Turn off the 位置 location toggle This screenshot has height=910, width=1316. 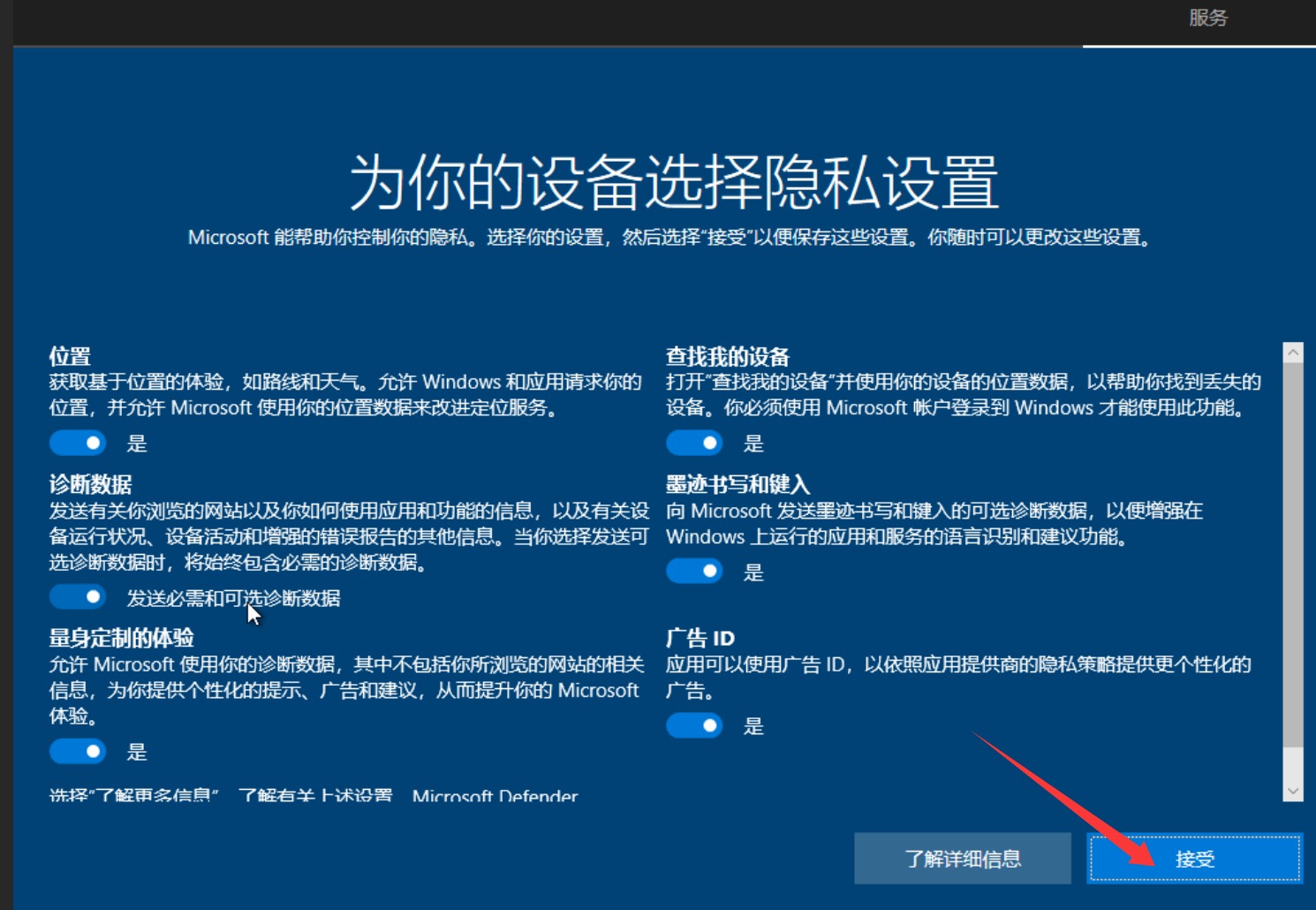[x=78, y=443]
